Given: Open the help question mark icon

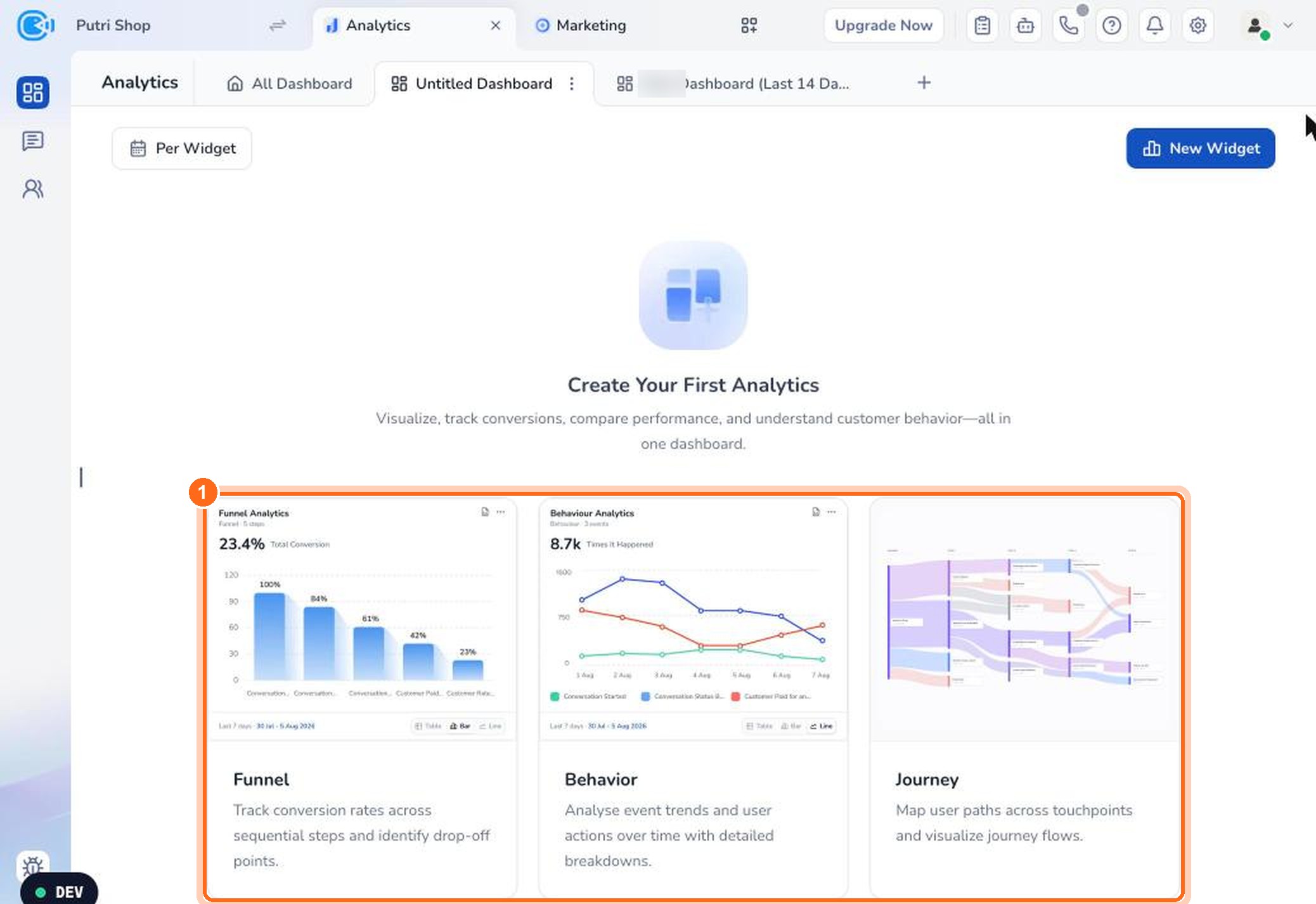Looking at the screenshot, I should 1112,25.
